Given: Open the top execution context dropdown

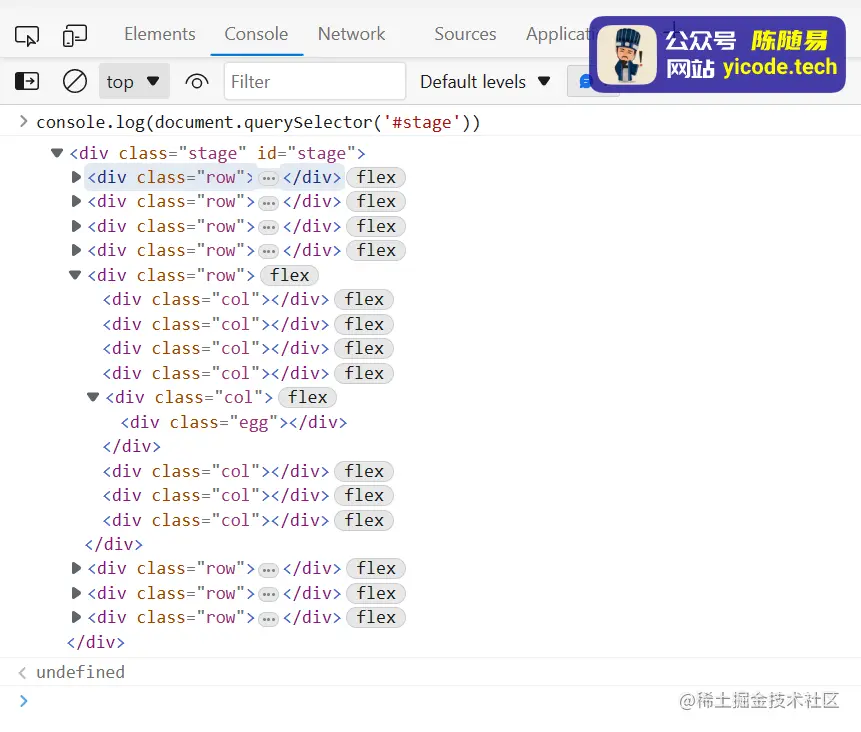Looking at the screenshot, I should 134,81.
